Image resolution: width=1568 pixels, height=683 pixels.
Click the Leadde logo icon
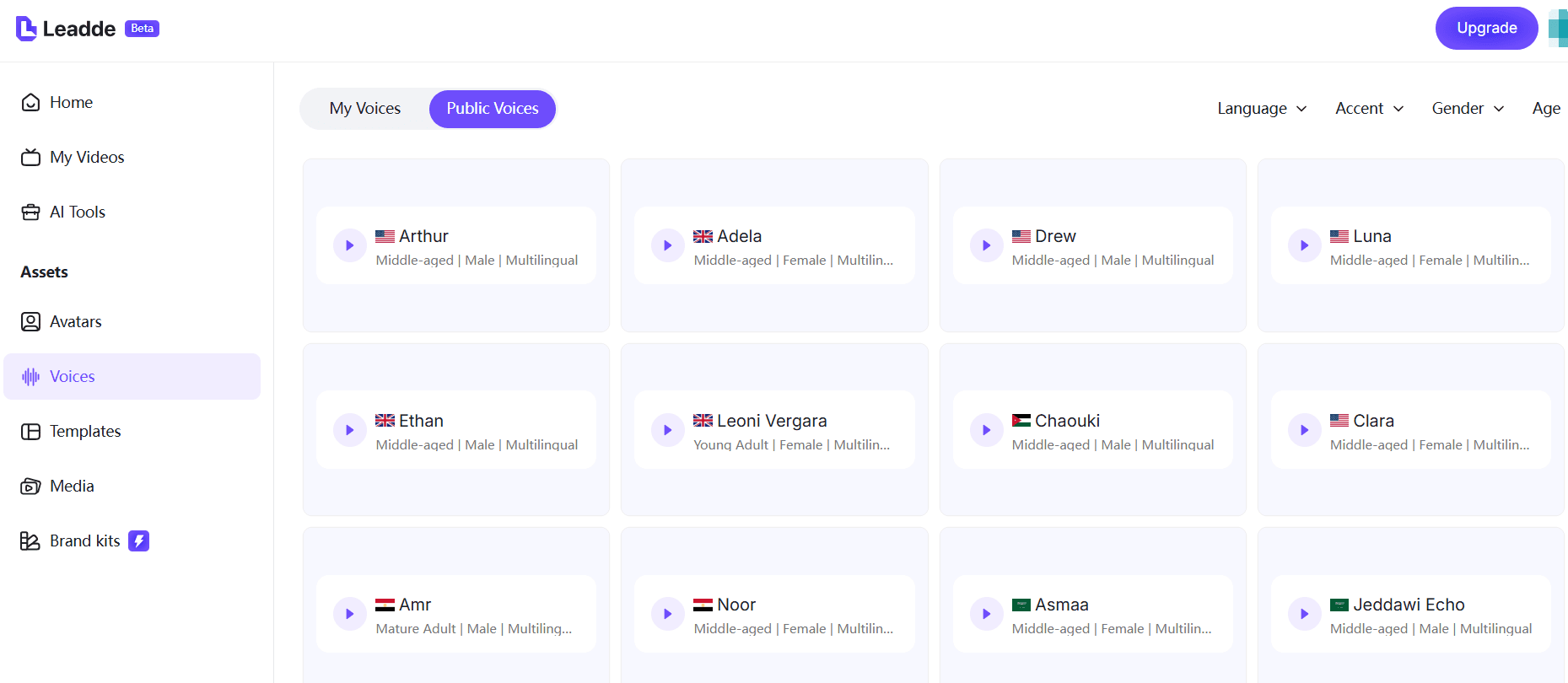[x=27, y=29]
